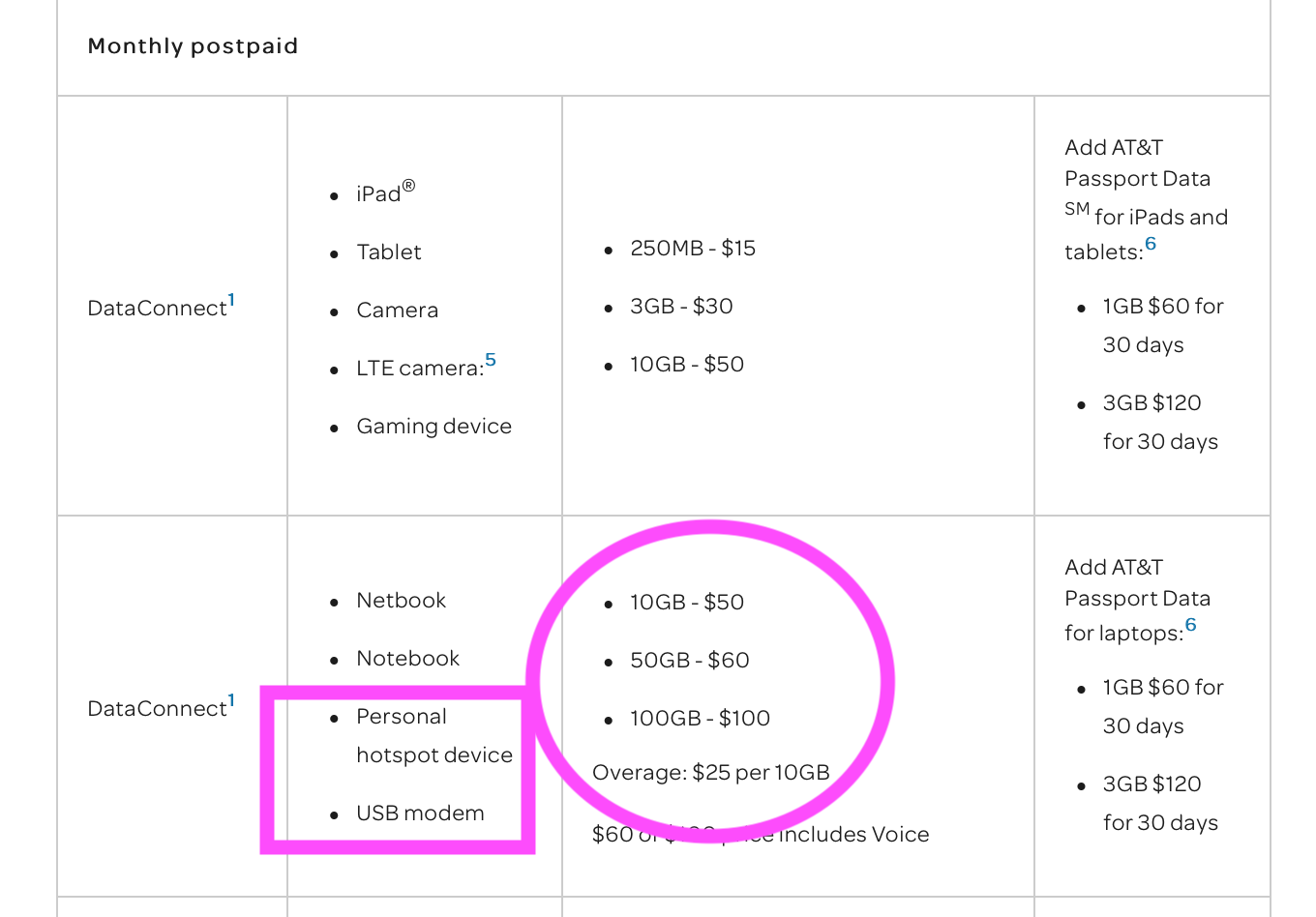This screenshot has width=1316, height=917.
Task: Click Add AT&T Passport Data for laptops text
Action: 1137,599
